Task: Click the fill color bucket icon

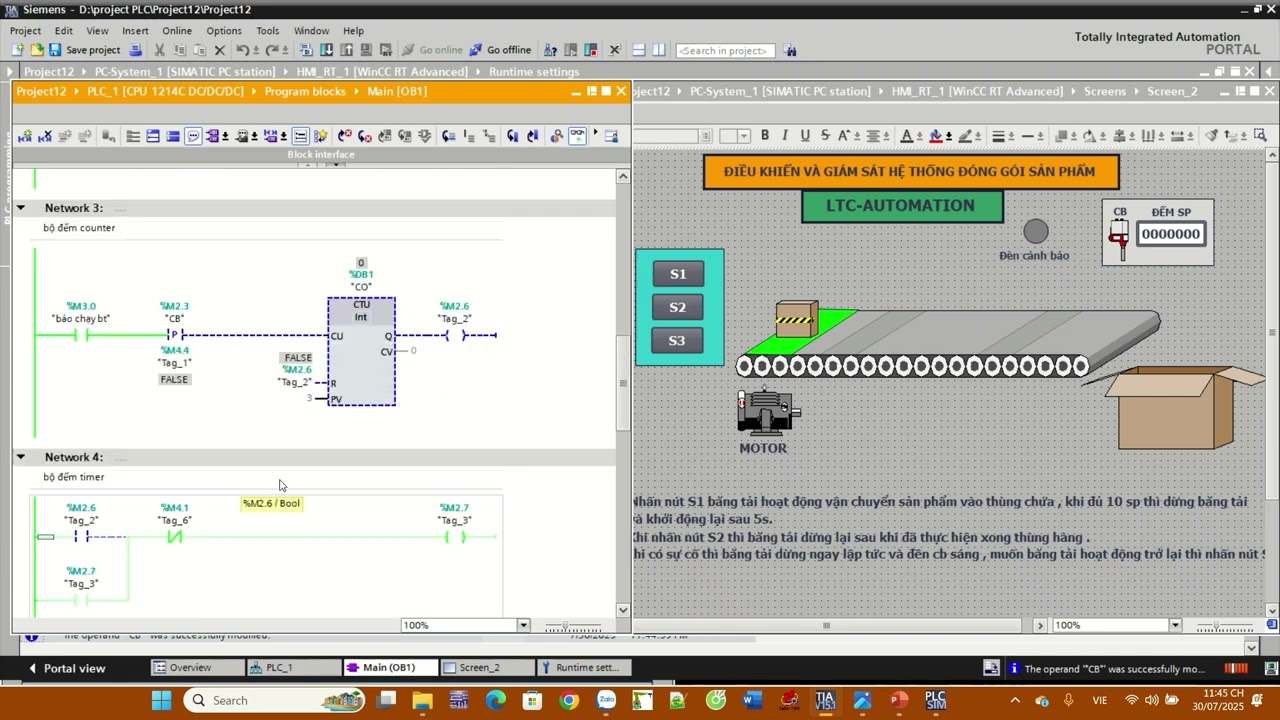Action: click(x=936, y=136)
